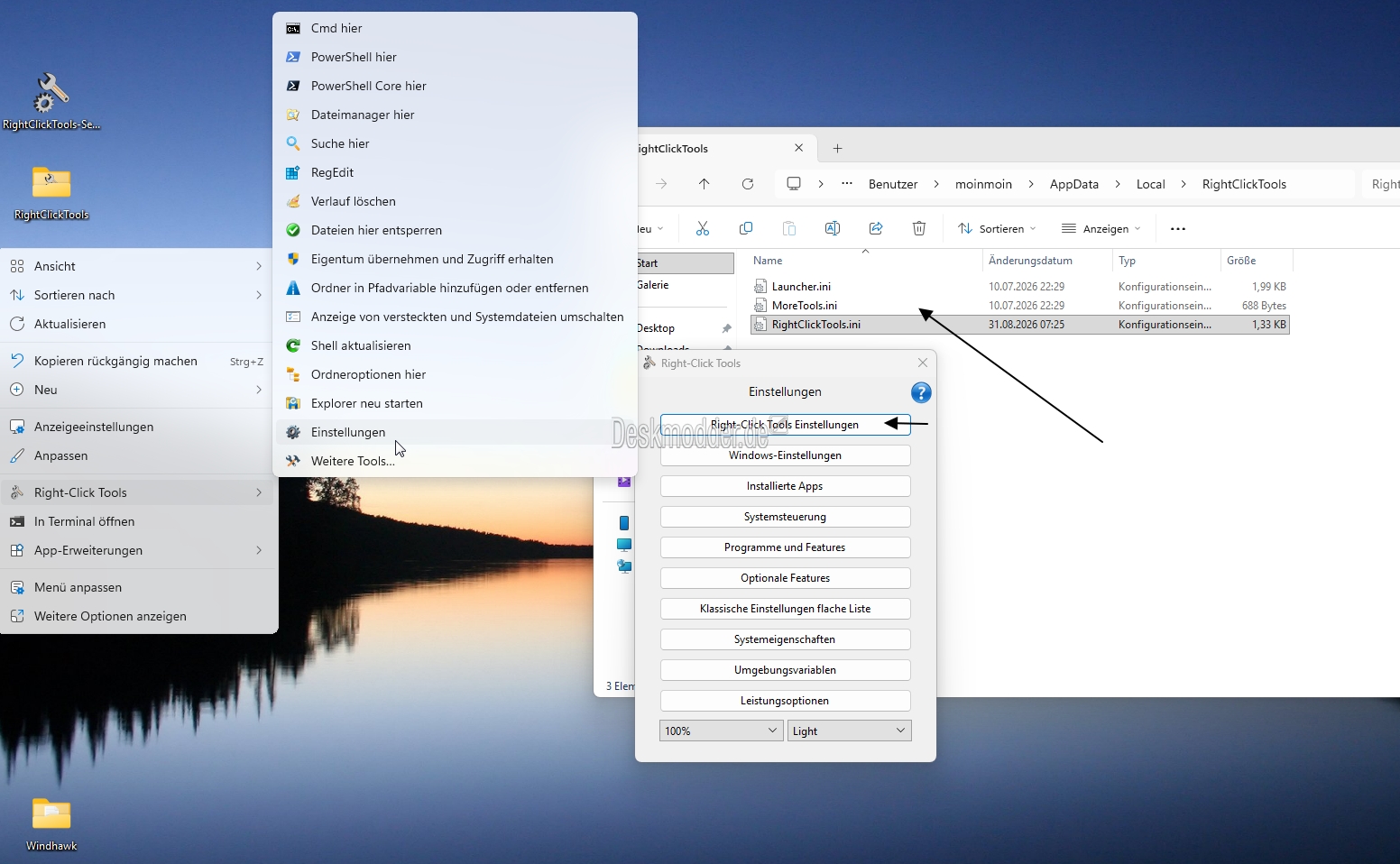Sort by Änderungsdatum column header

coord(1047,261)
